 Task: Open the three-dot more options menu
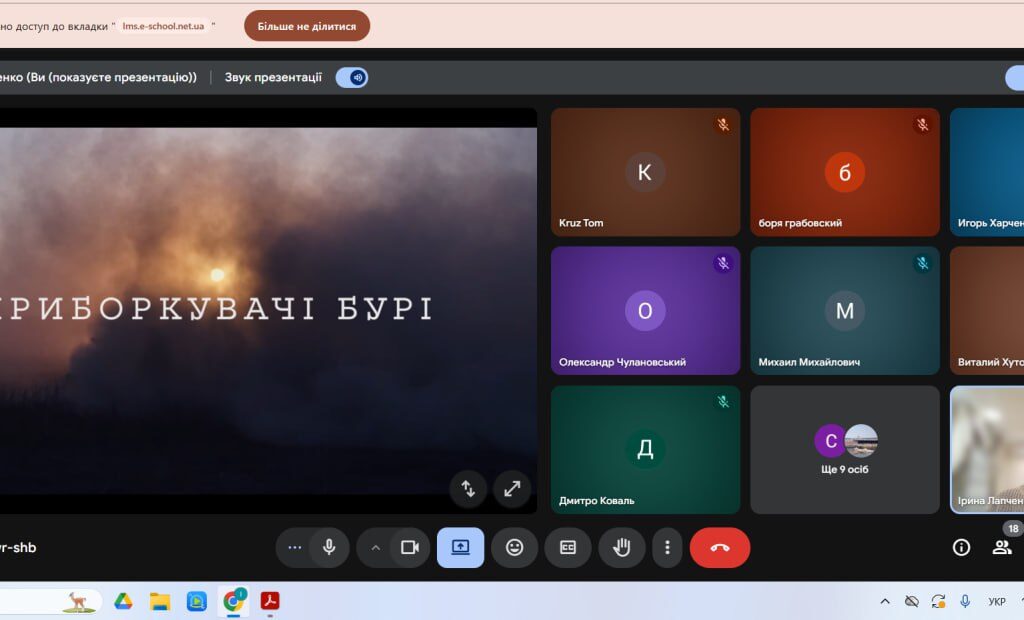[x=667, y=547]
